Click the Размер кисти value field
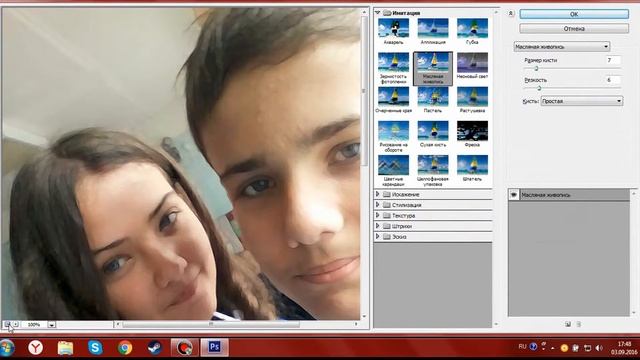The image size is (640, 360). coord(613,60)
